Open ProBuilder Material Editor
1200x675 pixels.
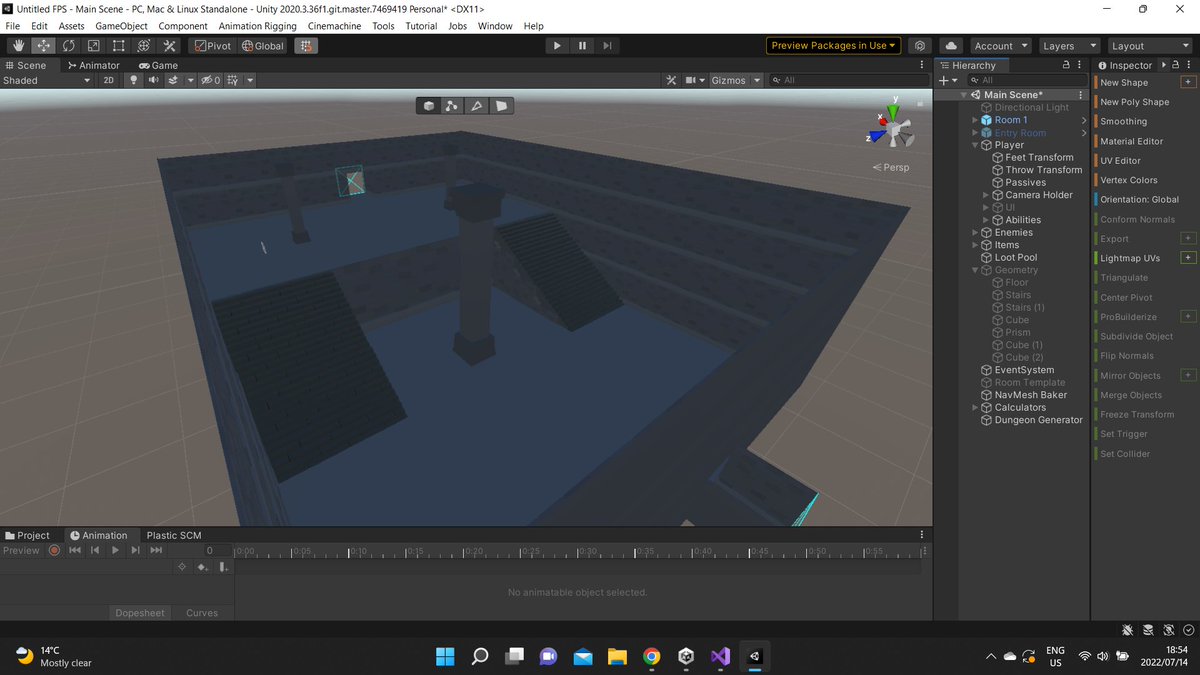point(1131,141)
